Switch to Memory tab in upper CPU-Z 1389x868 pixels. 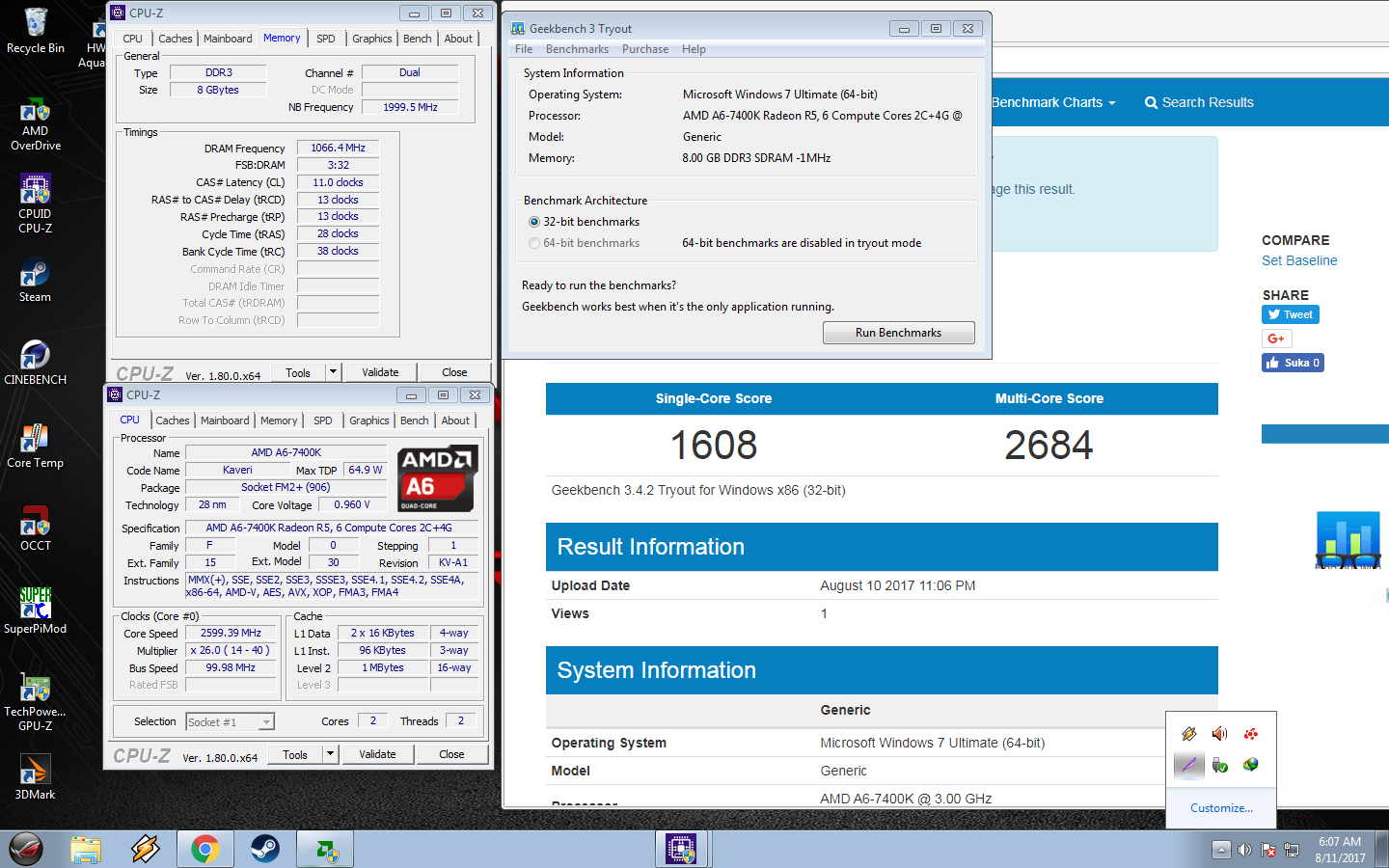282,39
